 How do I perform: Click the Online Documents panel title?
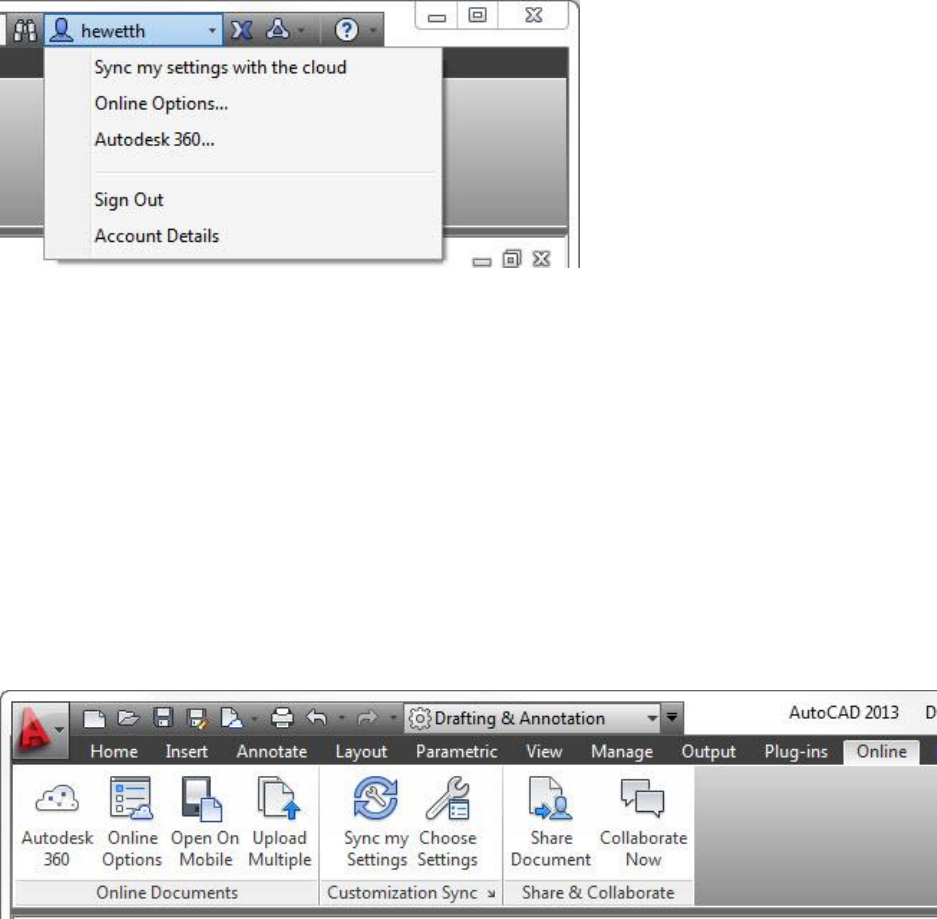[167, 892]
